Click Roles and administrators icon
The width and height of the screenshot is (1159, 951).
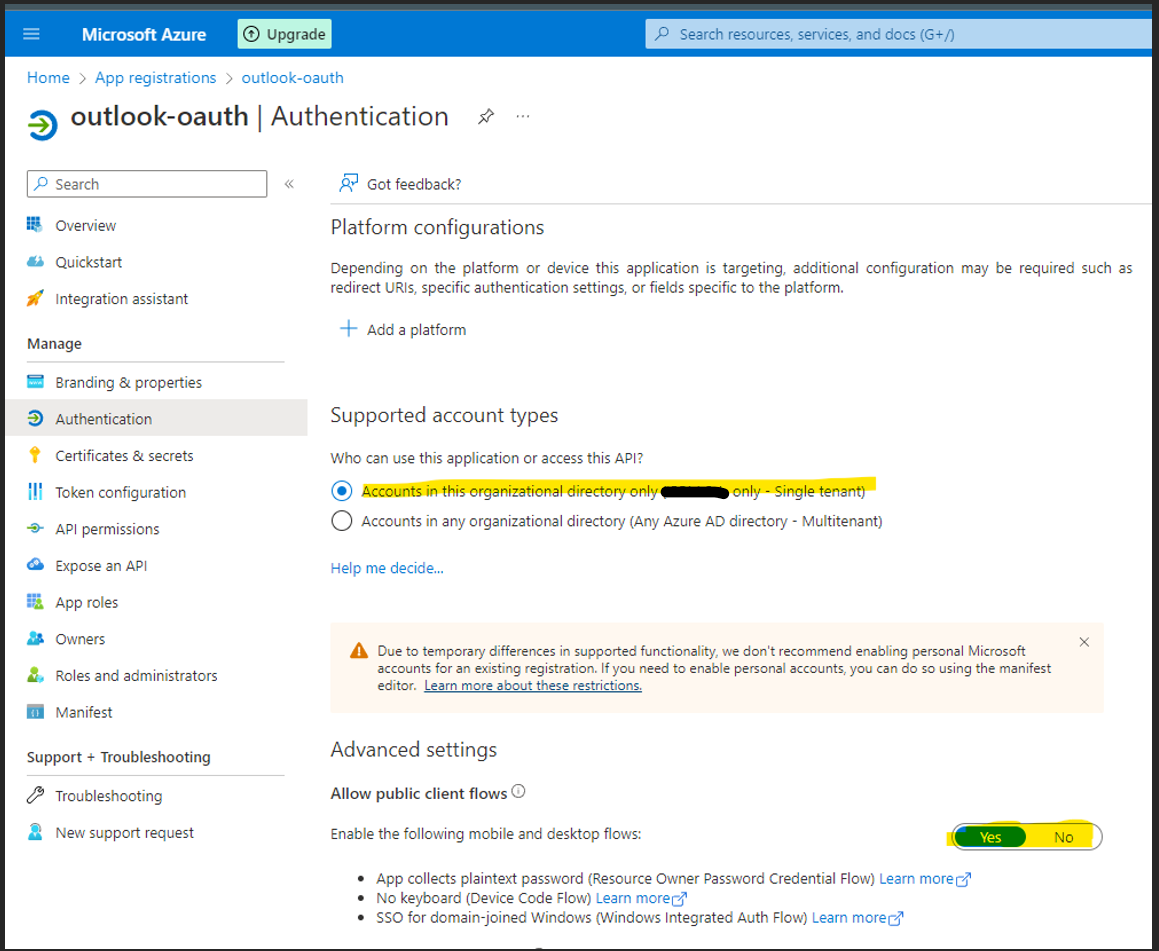pyautogui.click(x=35, y=675)
